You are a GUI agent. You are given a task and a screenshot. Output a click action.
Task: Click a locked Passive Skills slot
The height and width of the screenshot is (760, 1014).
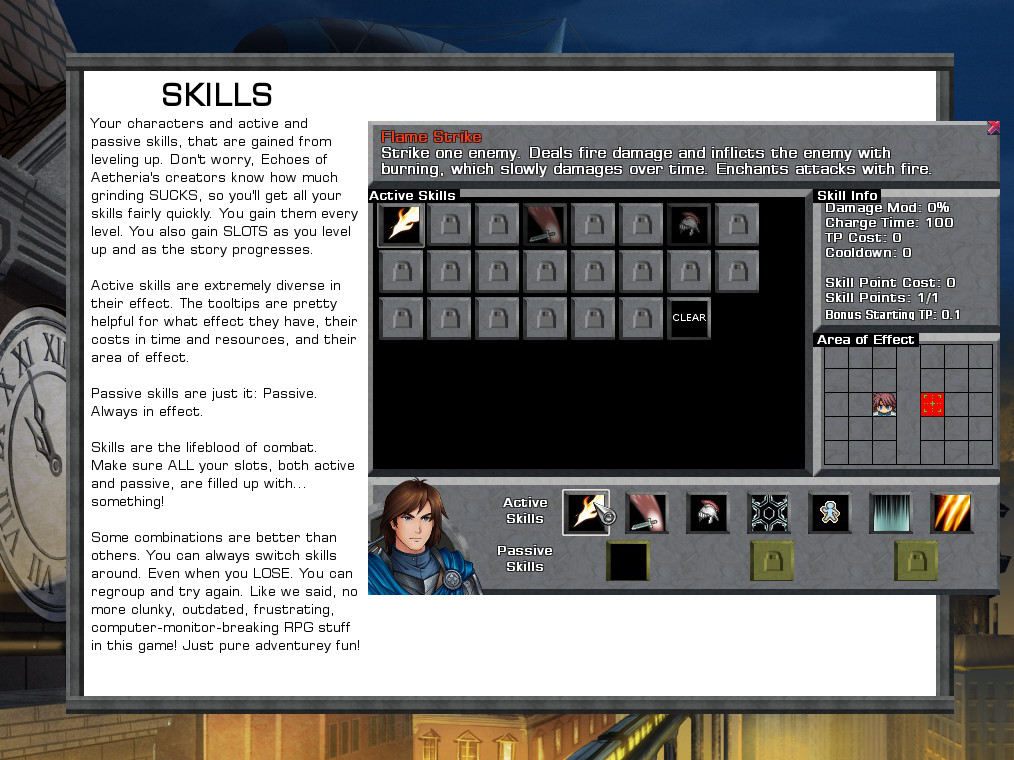[771, 561]
